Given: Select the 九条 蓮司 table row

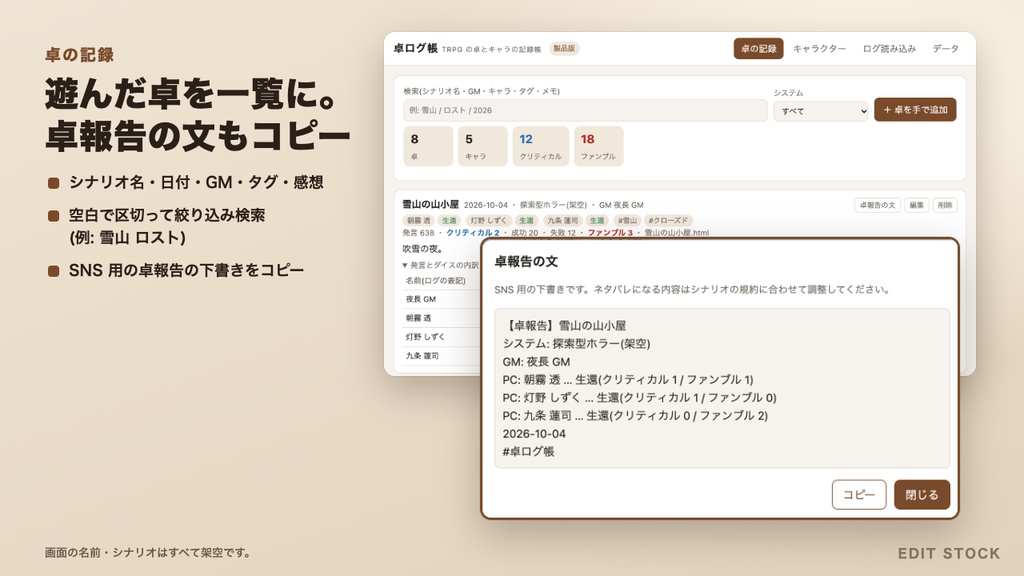Looking at the screenshot, I should coord(442,356).
